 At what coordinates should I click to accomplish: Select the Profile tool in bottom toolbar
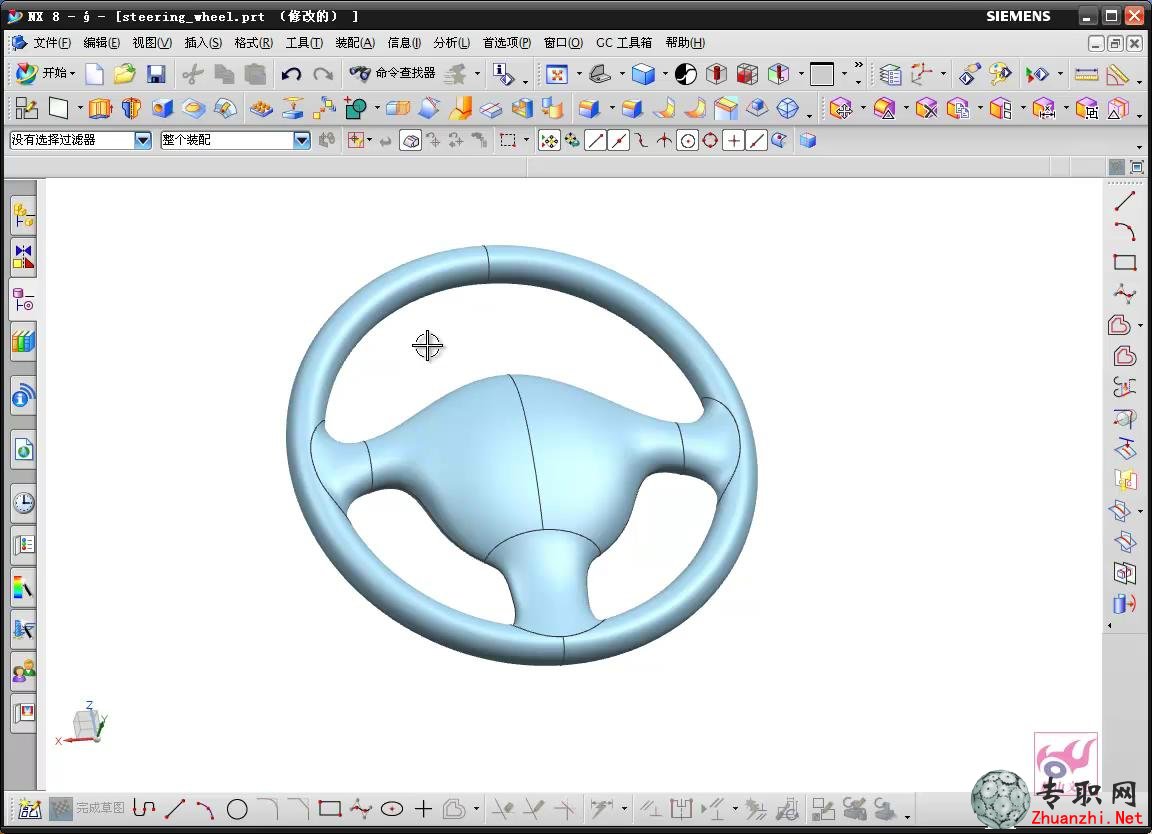click(x=144, y=809)
